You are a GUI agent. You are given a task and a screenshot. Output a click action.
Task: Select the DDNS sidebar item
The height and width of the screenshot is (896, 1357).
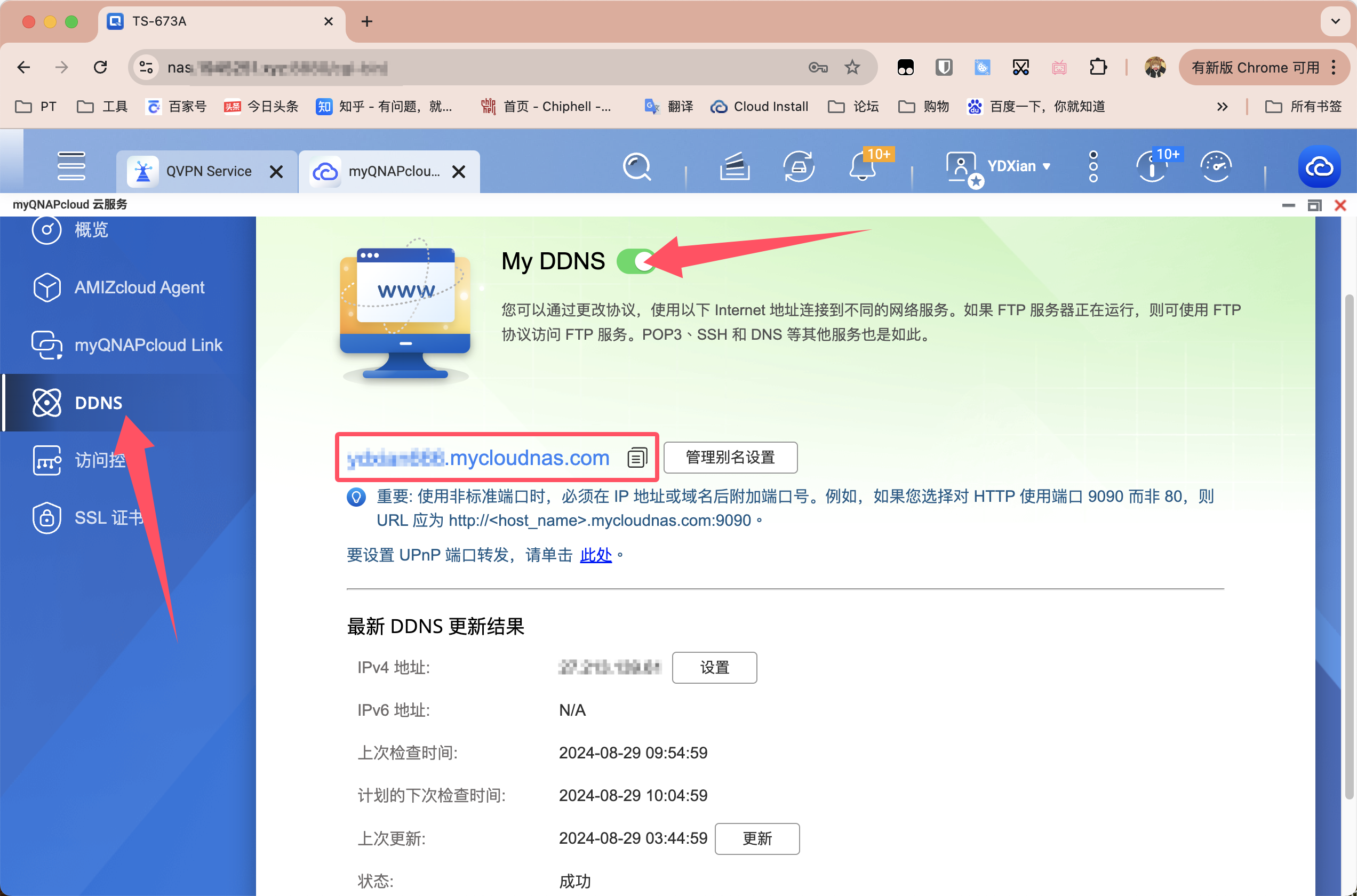(128, 403)
